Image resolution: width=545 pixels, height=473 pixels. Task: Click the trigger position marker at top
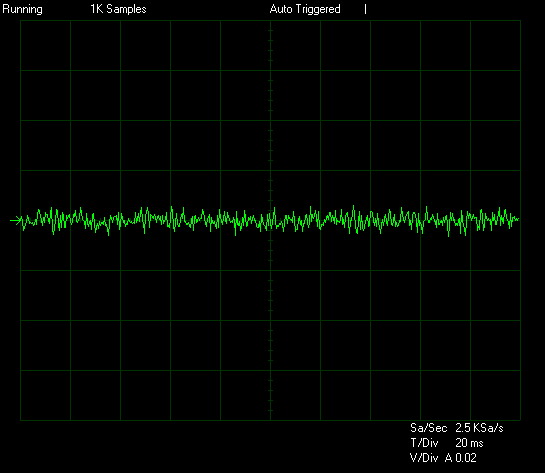point(365,9)
